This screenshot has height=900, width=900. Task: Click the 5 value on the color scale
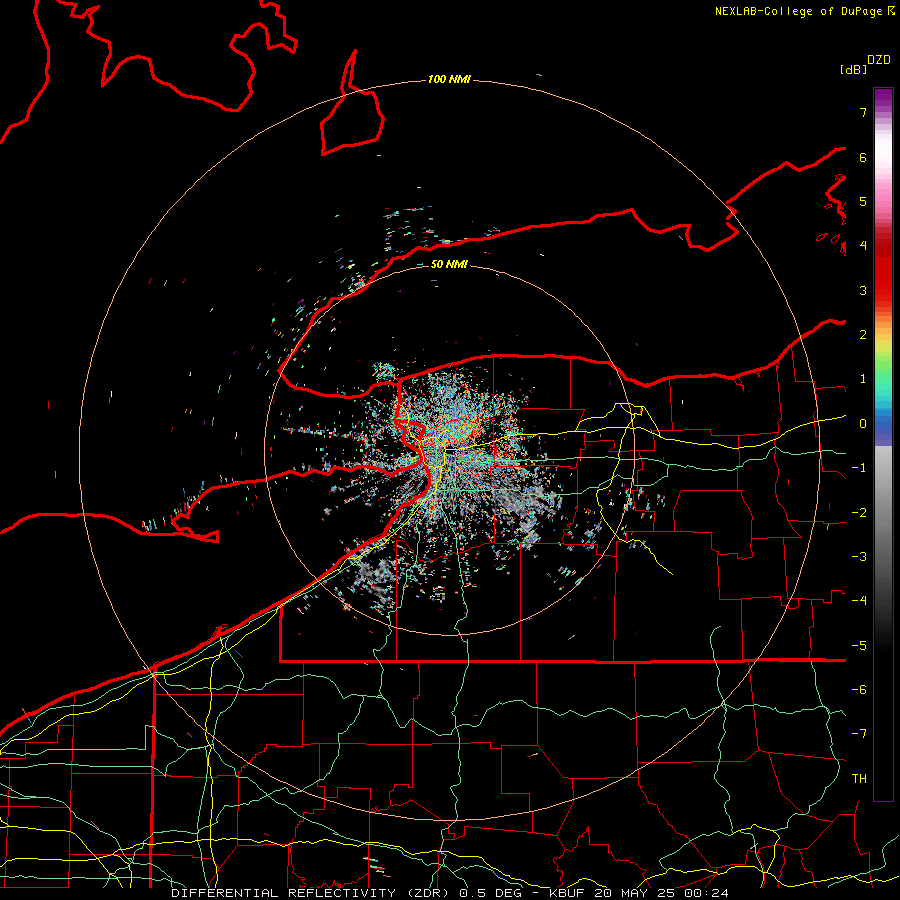pos(863,201)
